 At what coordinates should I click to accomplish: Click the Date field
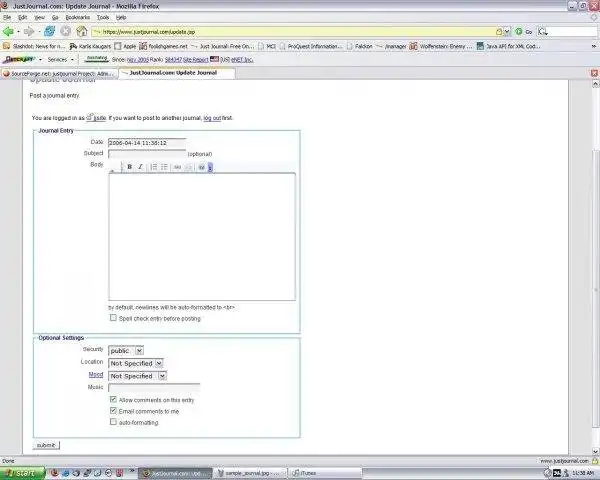coord(147,143)
